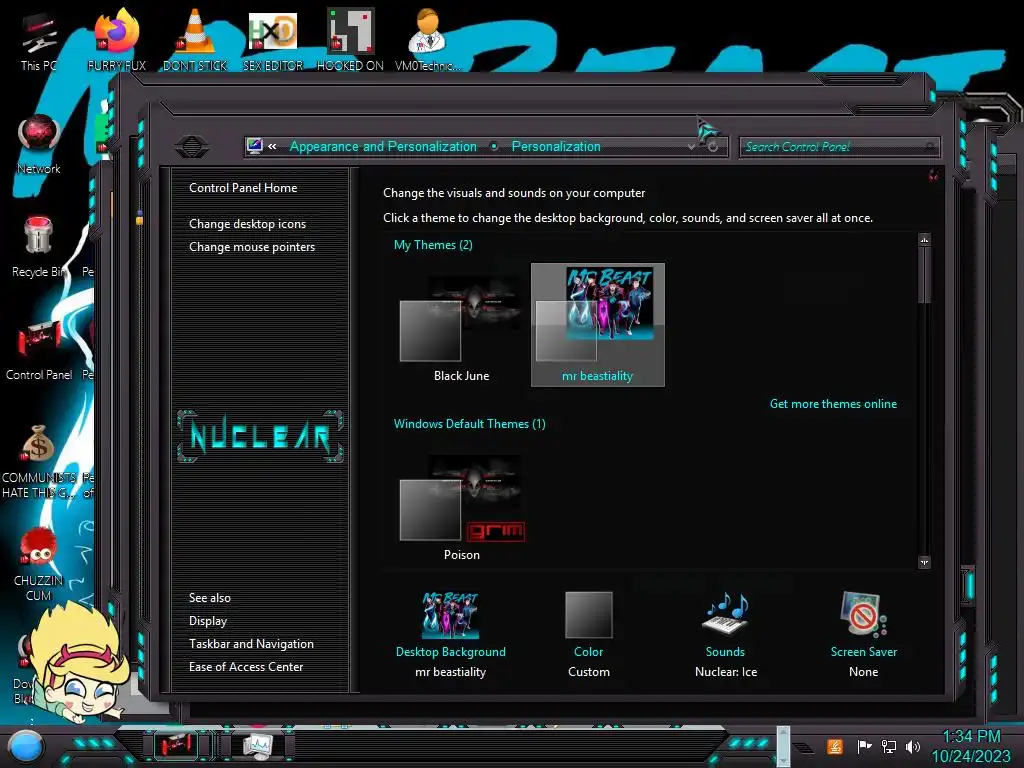
Task: Click the Start orb on the taskbar
Action: pyautogui.click(x=25, y=746)
